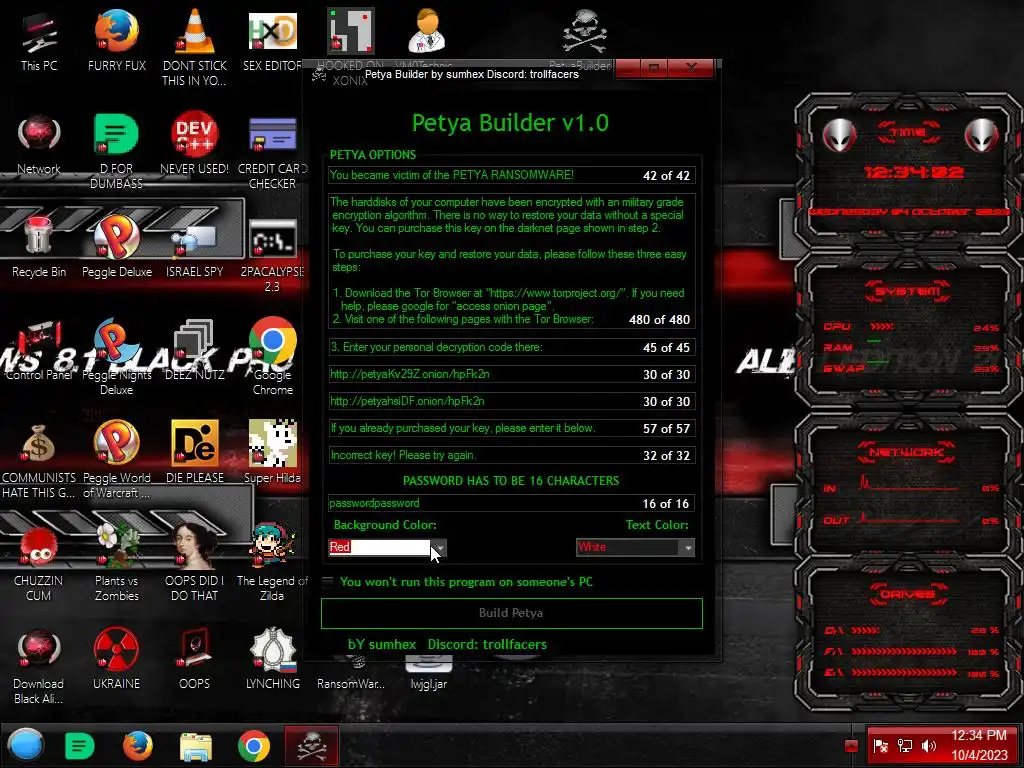The height and width of the screenshot is (768, 1024).
Task: Click the PASSWORD HAS TO BE 16 CHARACTERS label
Action: tap(511, 481)
